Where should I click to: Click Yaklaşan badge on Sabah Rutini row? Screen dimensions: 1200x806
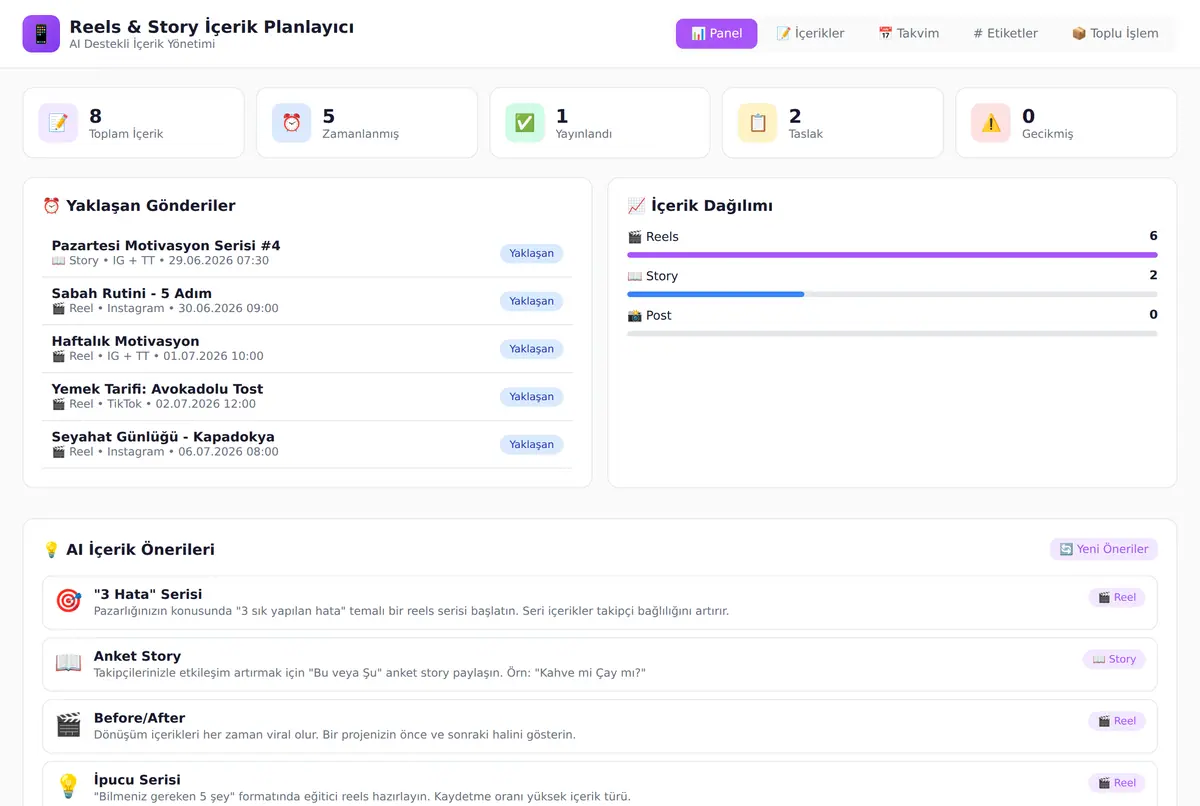coord(531,301)
